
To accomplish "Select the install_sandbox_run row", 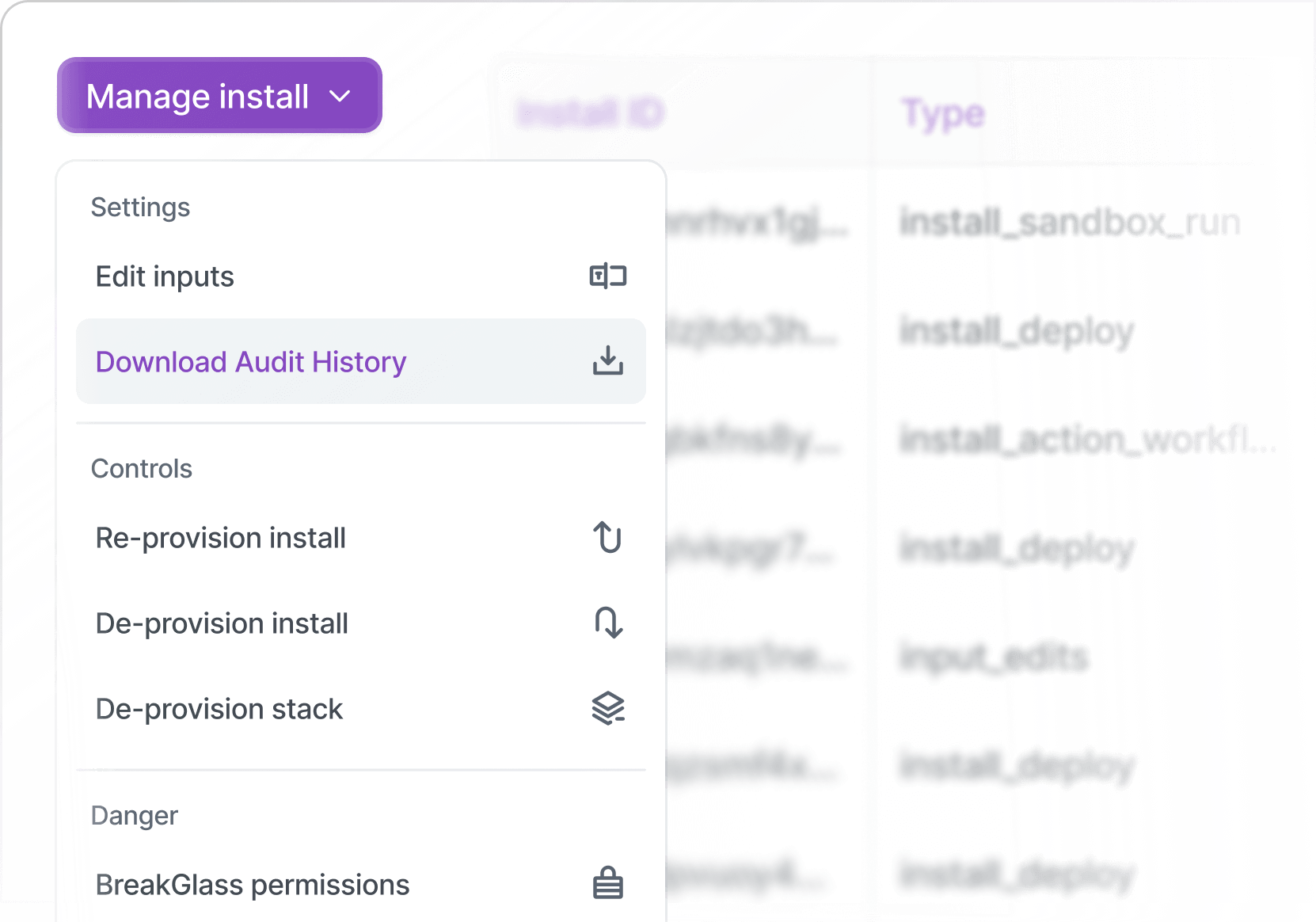I will pos(1070,222).
